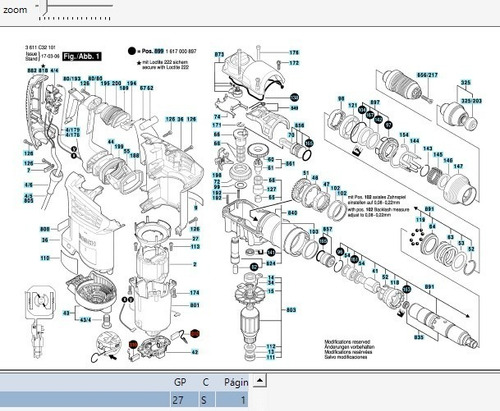Click part number 42 label

[x=195, y=352]
